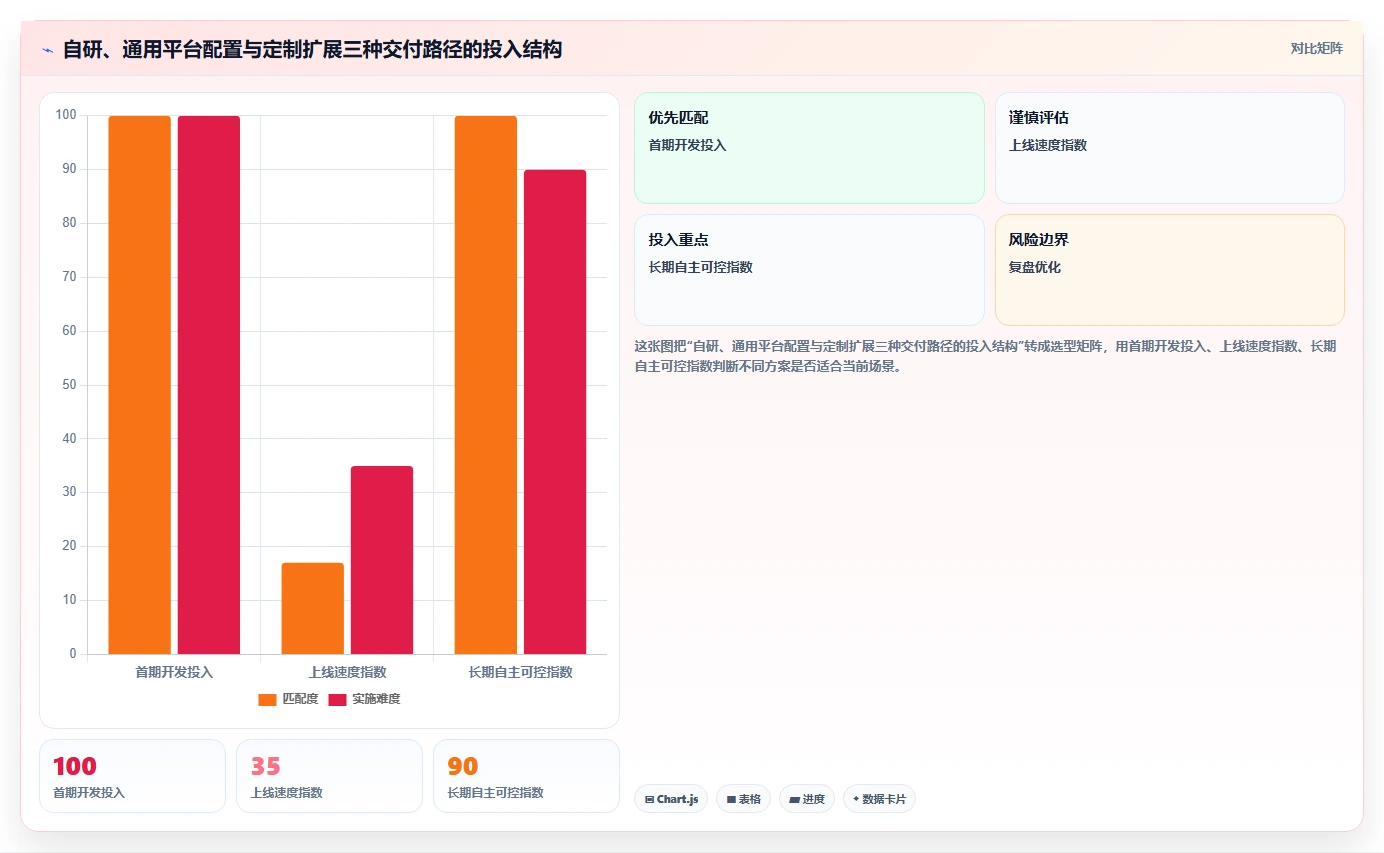
Task: Toggle the 实施难度 legend entry
Action: (364, 699)
